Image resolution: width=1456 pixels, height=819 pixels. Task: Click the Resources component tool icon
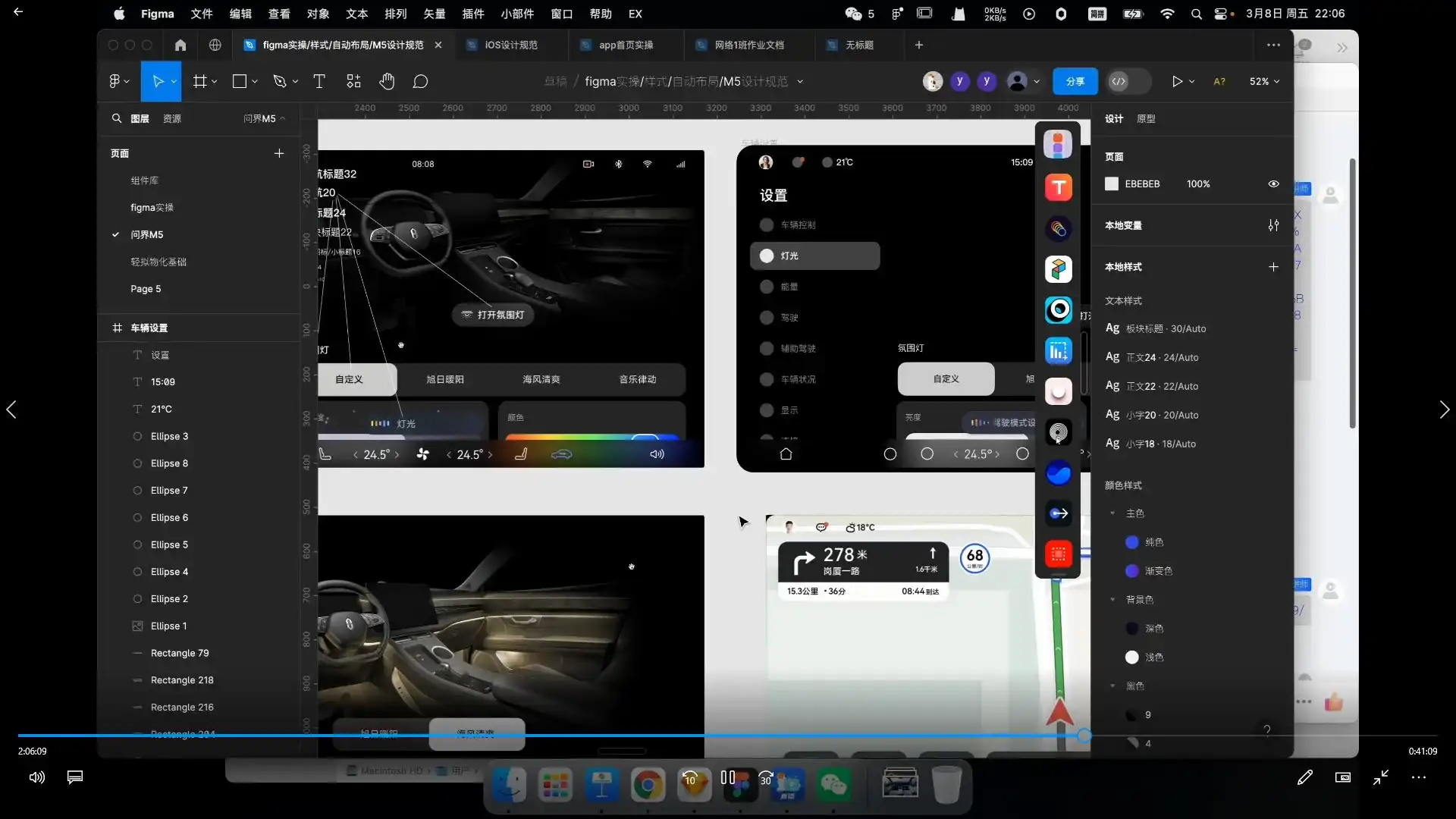click(353, 81)
